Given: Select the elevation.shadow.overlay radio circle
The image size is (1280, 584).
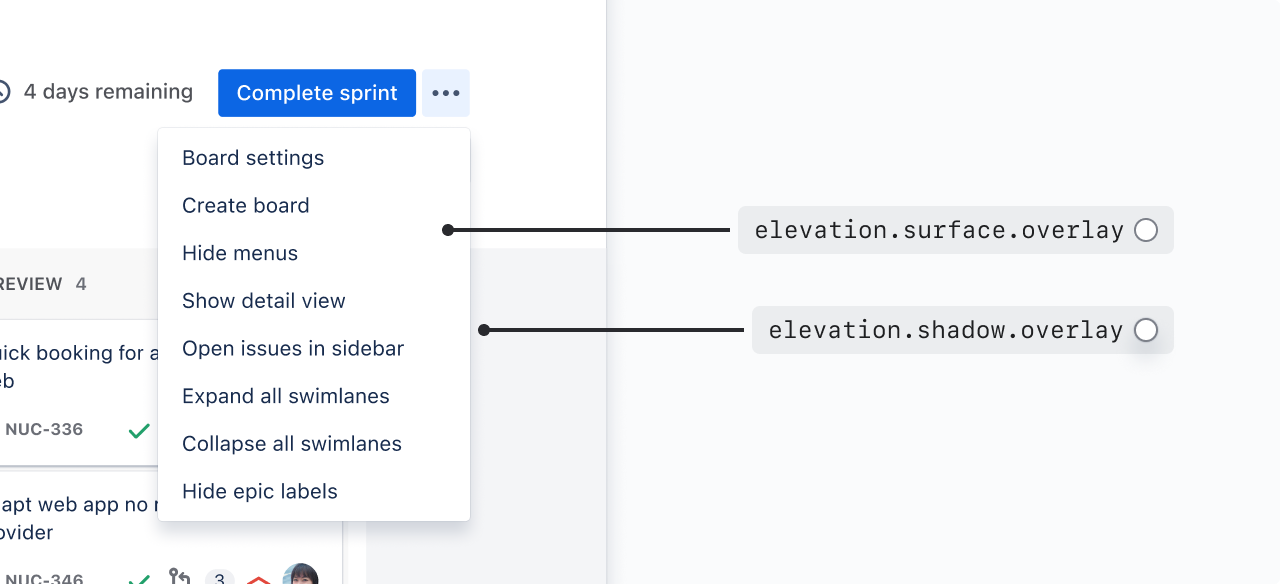Looking at the screenshot, I should 1146,330.
